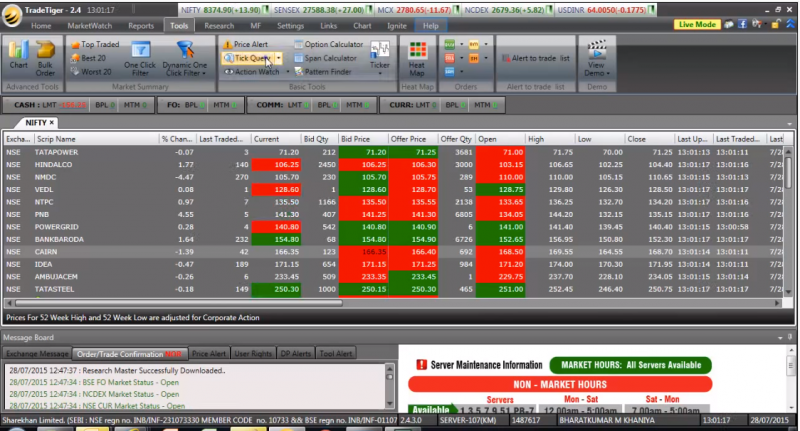Select the NIFTY market watch tab
This screenshot has width=800, height=431.
36,122
